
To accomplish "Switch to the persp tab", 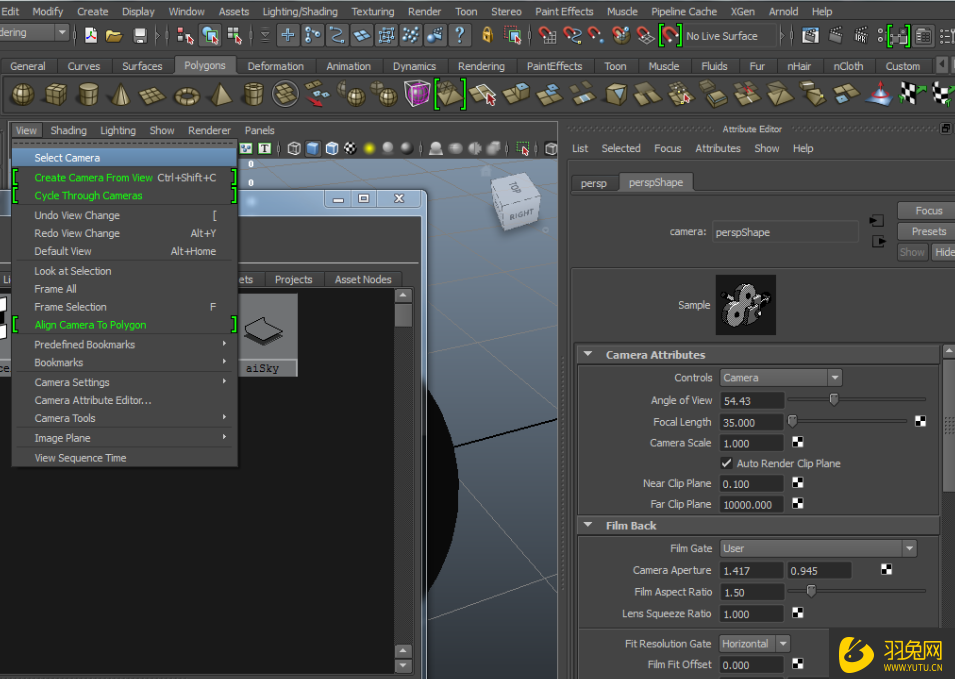I will pos(594,183).
